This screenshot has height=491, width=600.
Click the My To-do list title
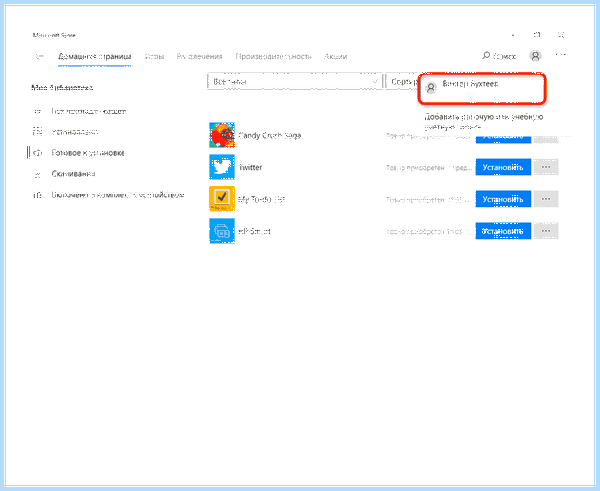[262, 199]
